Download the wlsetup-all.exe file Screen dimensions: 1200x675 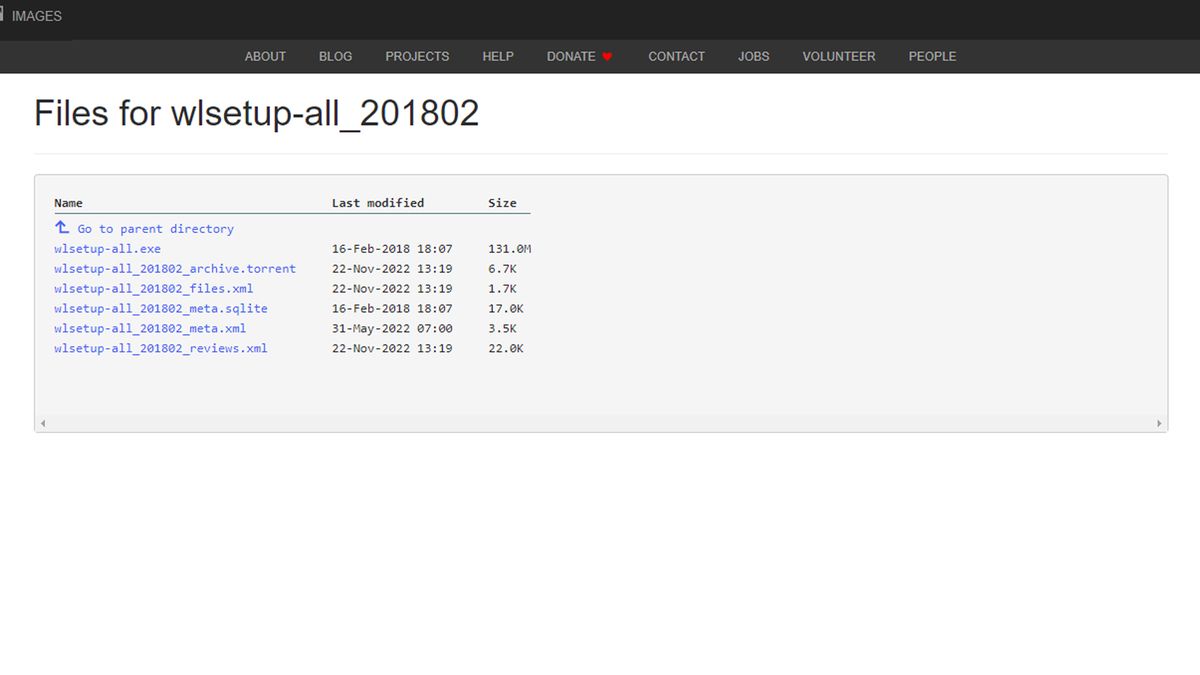click(x=107, y=249)
